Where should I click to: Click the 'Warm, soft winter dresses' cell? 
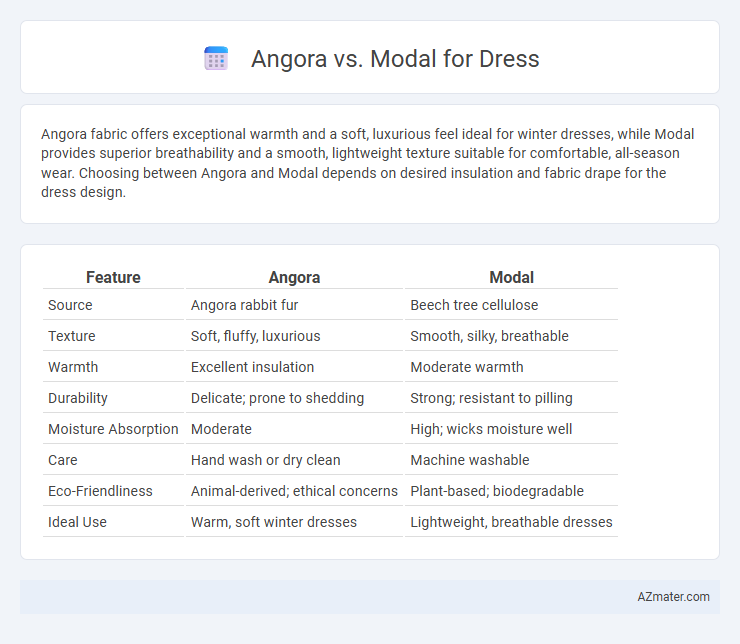(274, 522)
